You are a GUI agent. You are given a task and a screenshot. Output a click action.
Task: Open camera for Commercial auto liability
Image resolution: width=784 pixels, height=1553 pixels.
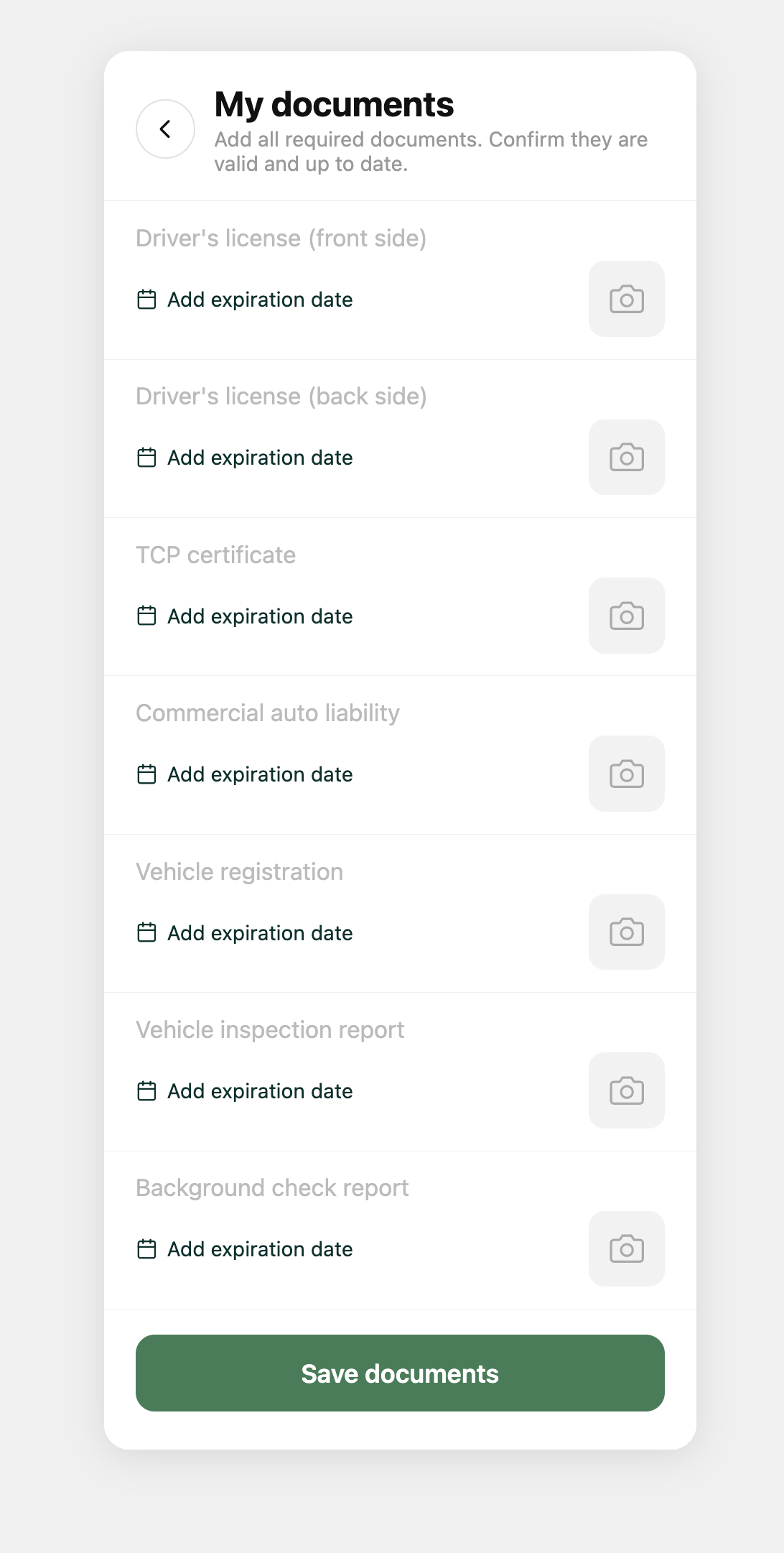[x=626, y=774]
